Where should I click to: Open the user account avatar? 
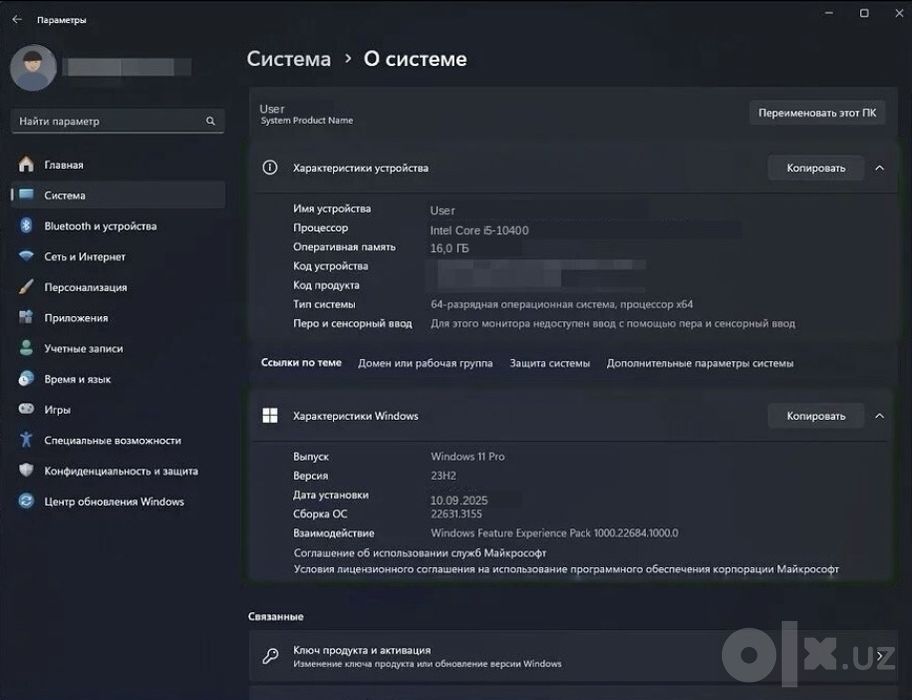[x=33, y=68]
